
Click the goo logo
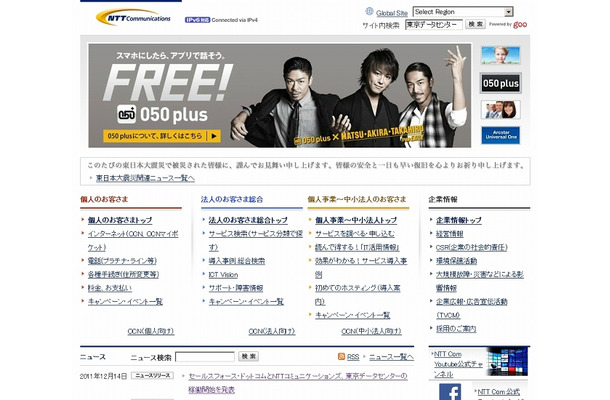click(x=520, y=25)
